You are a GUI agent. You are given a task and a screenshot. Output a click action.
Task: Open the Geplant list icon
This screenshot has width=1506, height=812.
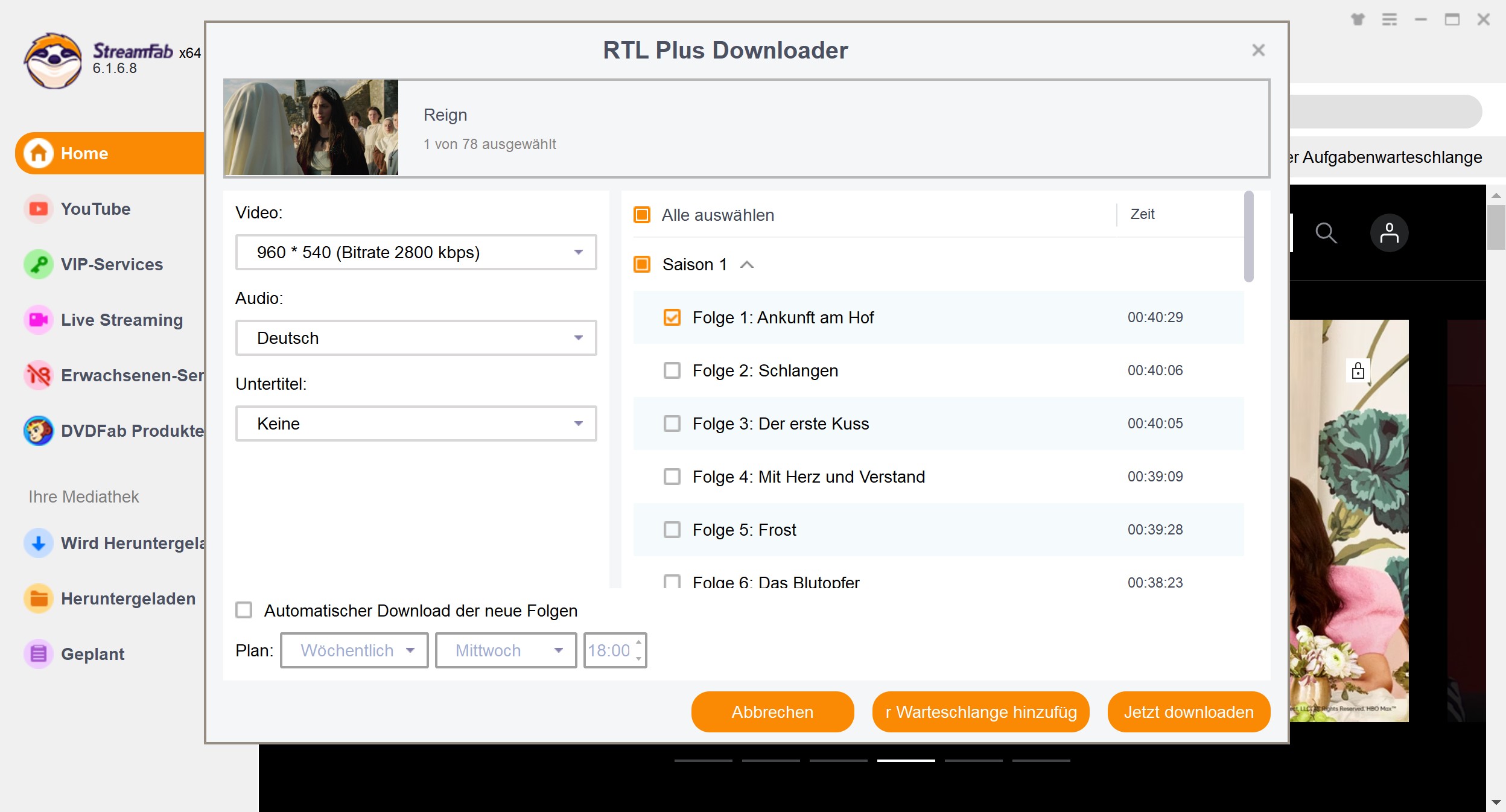[x=39, y=654]
